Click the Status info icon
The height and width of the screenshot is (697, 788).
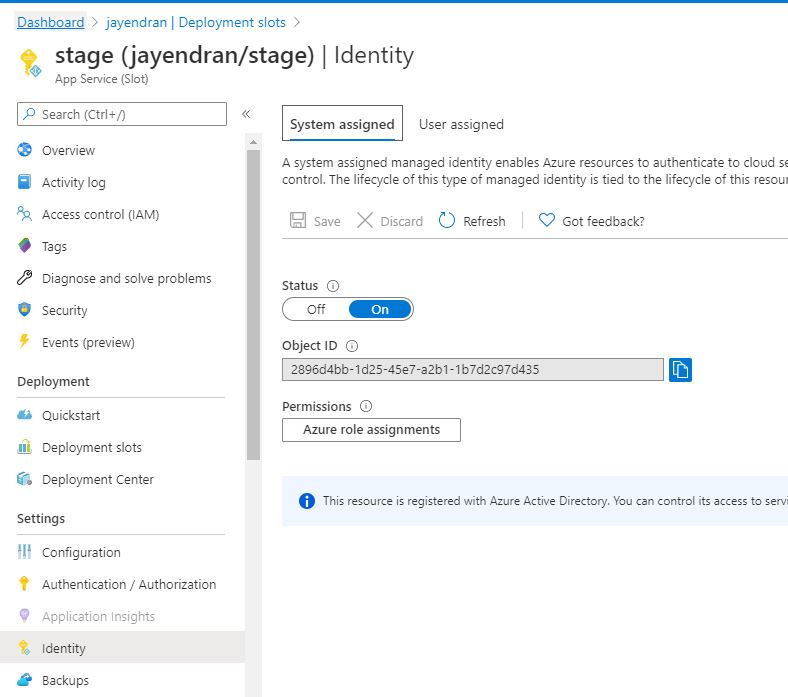click(x=333, y=286)
